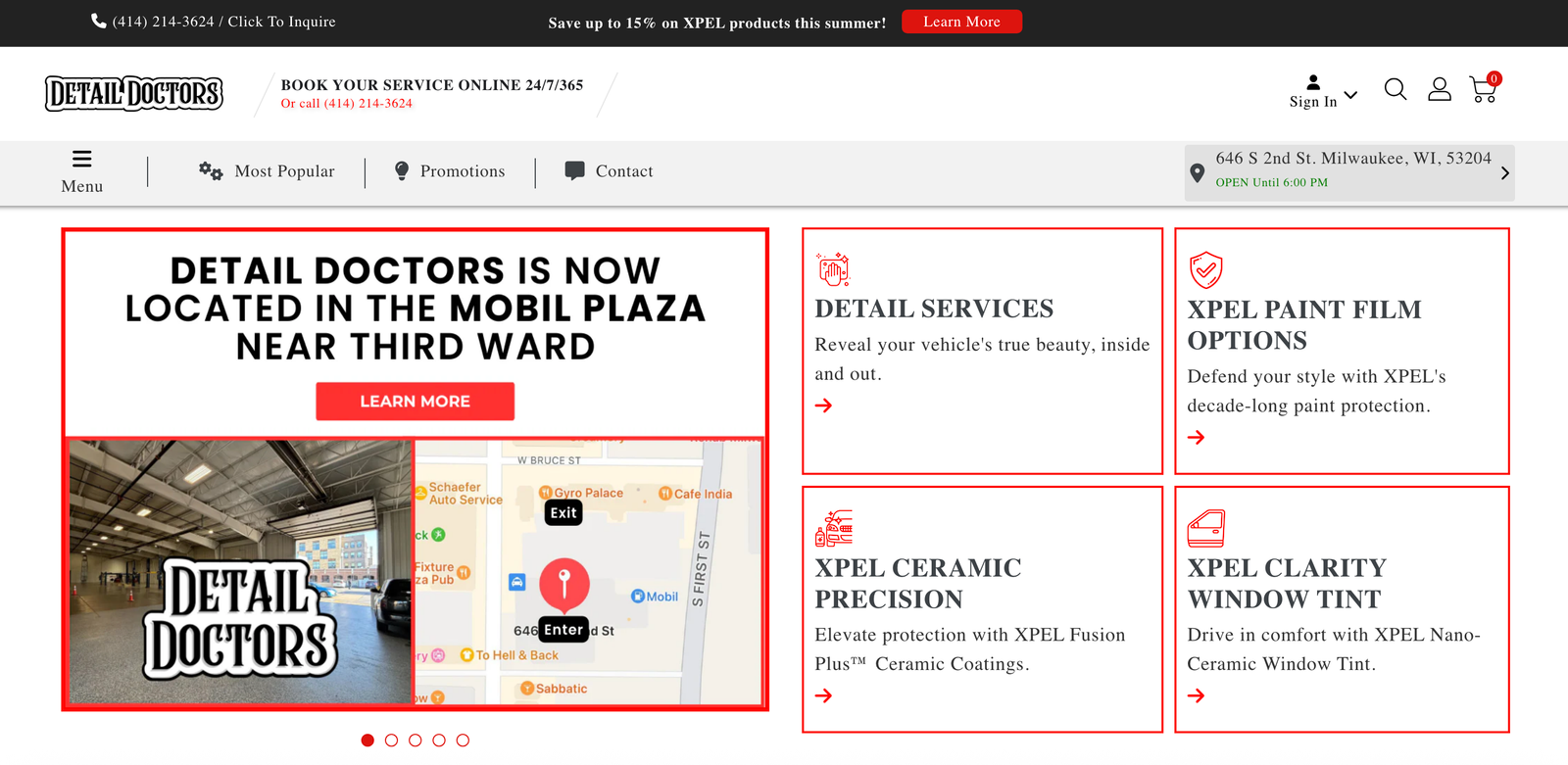Select the fourth carousel slide dot
Screen dimensions: 1568x765
pos(439,741)
